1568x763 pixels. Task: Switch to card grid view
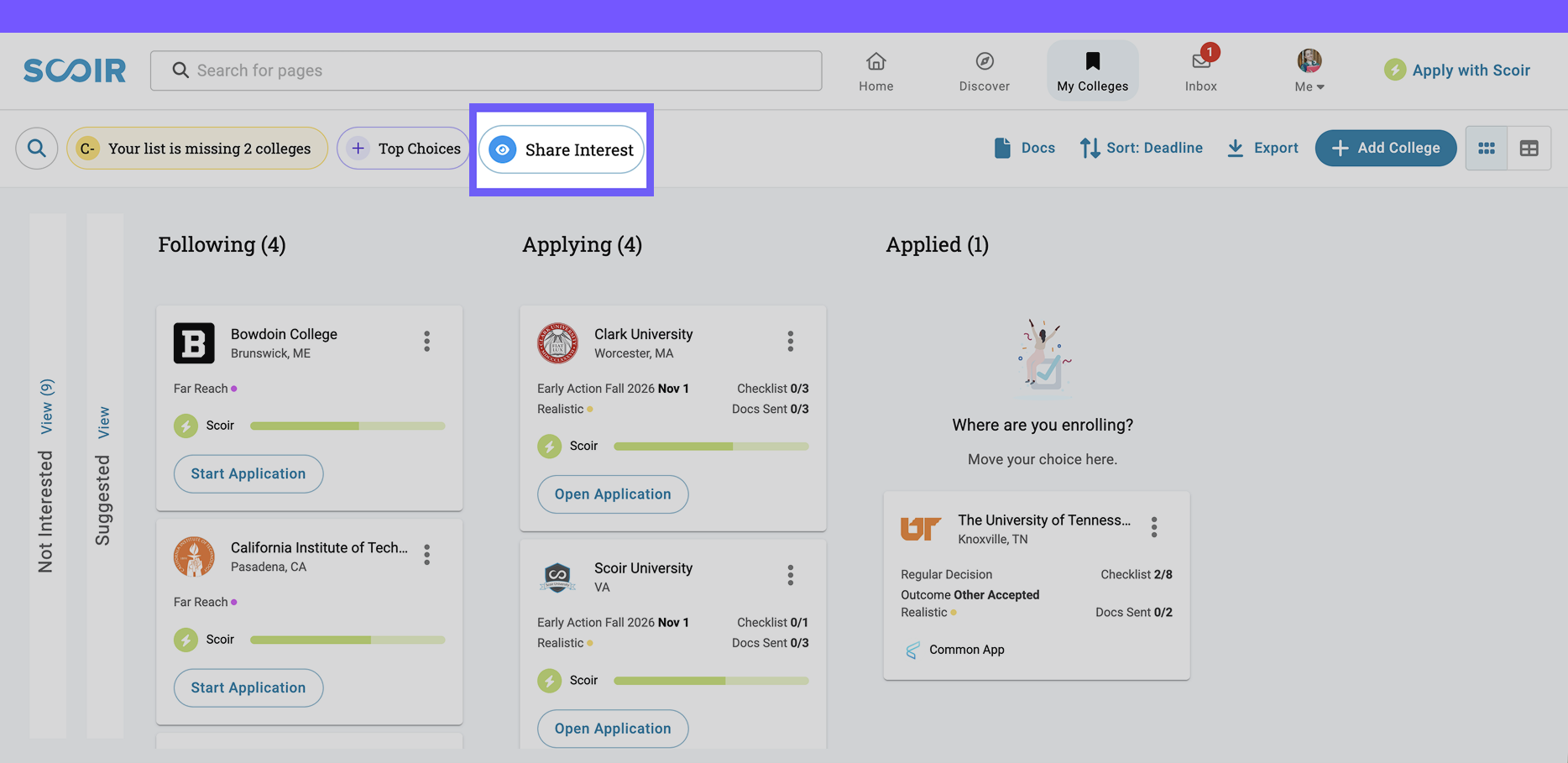pyautogui.click(x=1487, y=149)
